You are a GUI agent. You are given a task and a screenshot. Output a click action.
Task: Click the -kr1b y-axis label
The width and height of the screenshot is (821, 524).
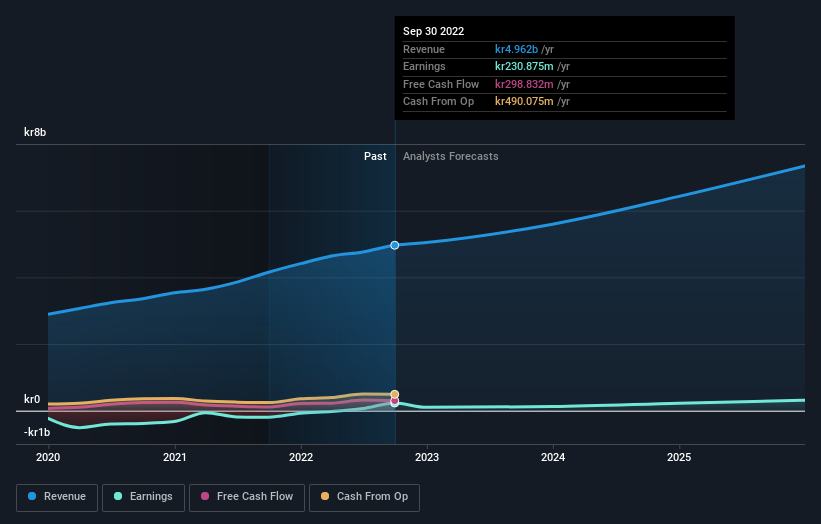click(x=37, y=432)
